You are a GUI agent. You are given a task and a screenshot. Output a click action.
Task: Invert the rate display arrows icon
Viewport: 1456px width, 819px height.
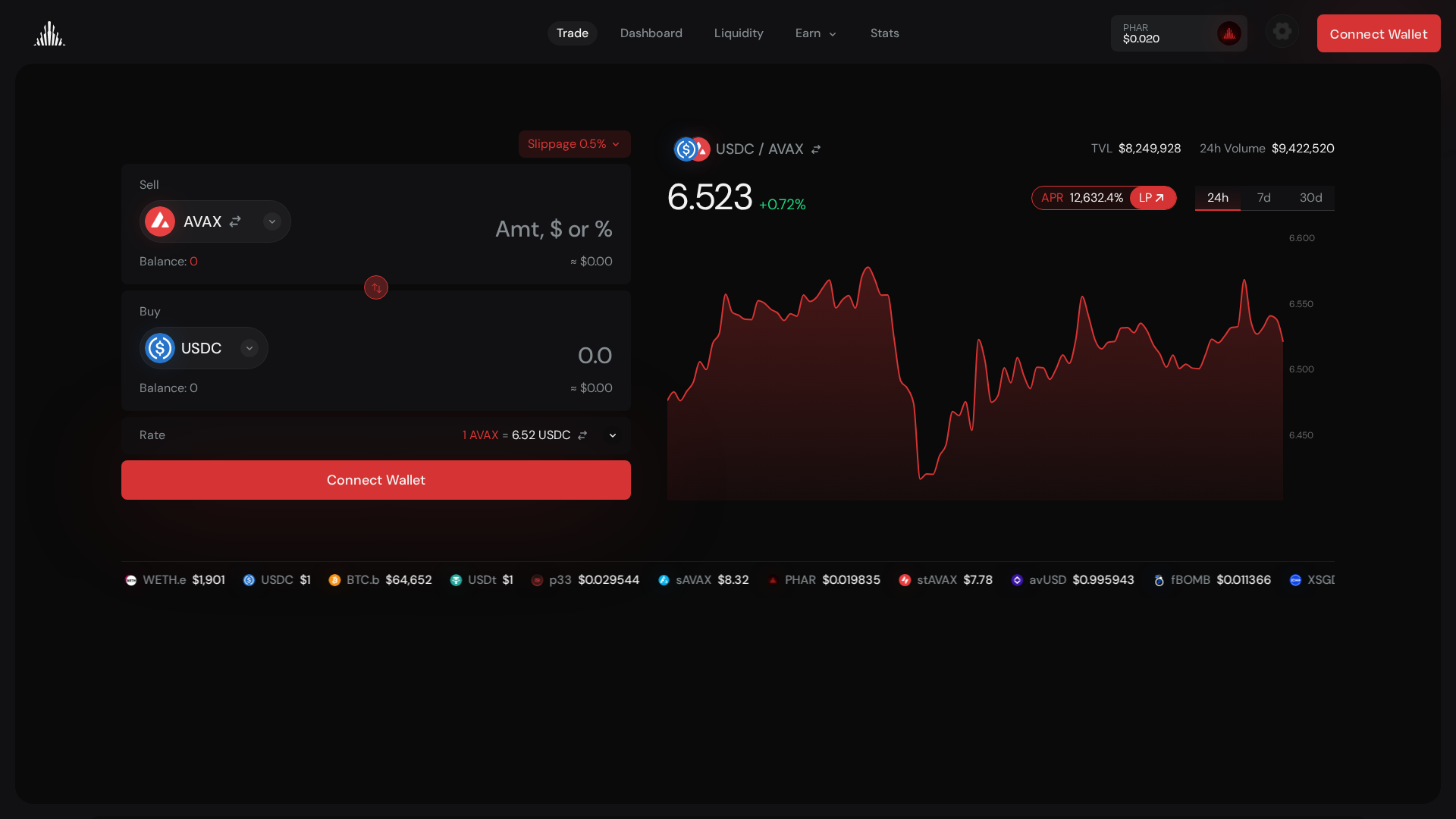click(x=582, y=435)
